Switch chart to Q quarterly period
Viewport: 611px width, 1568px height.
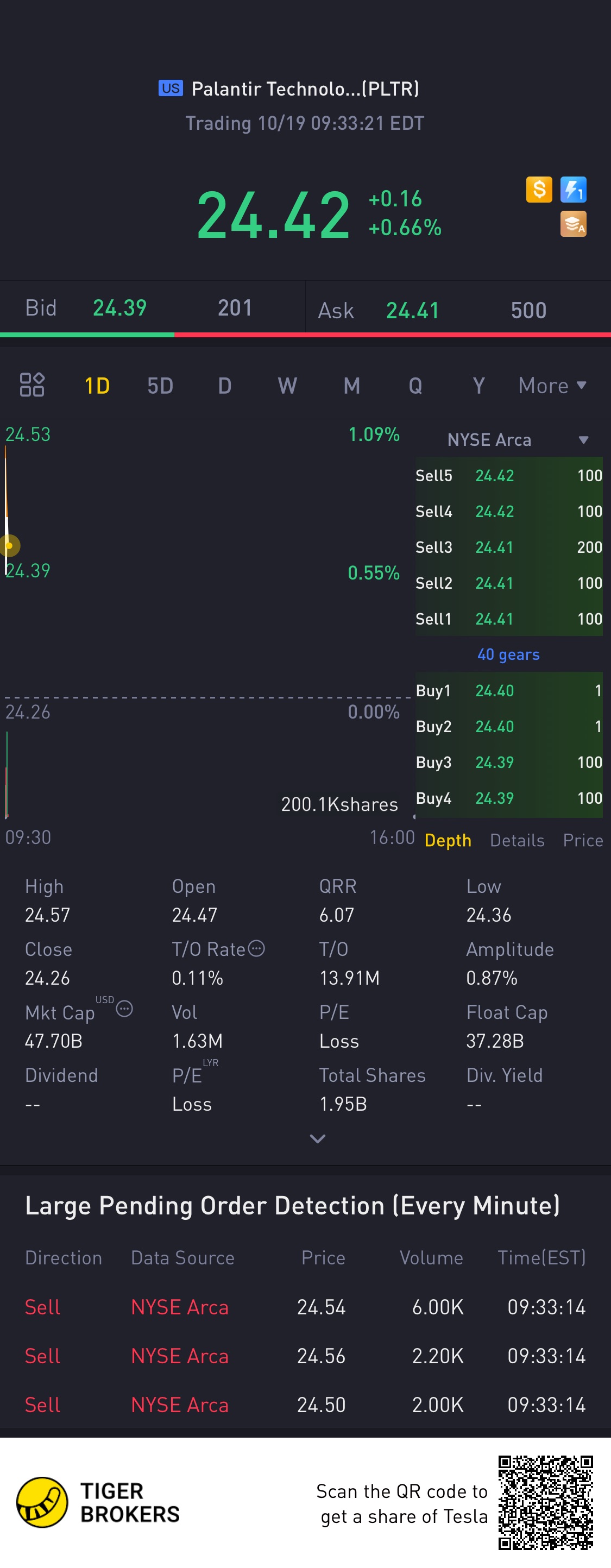[415, 386]
